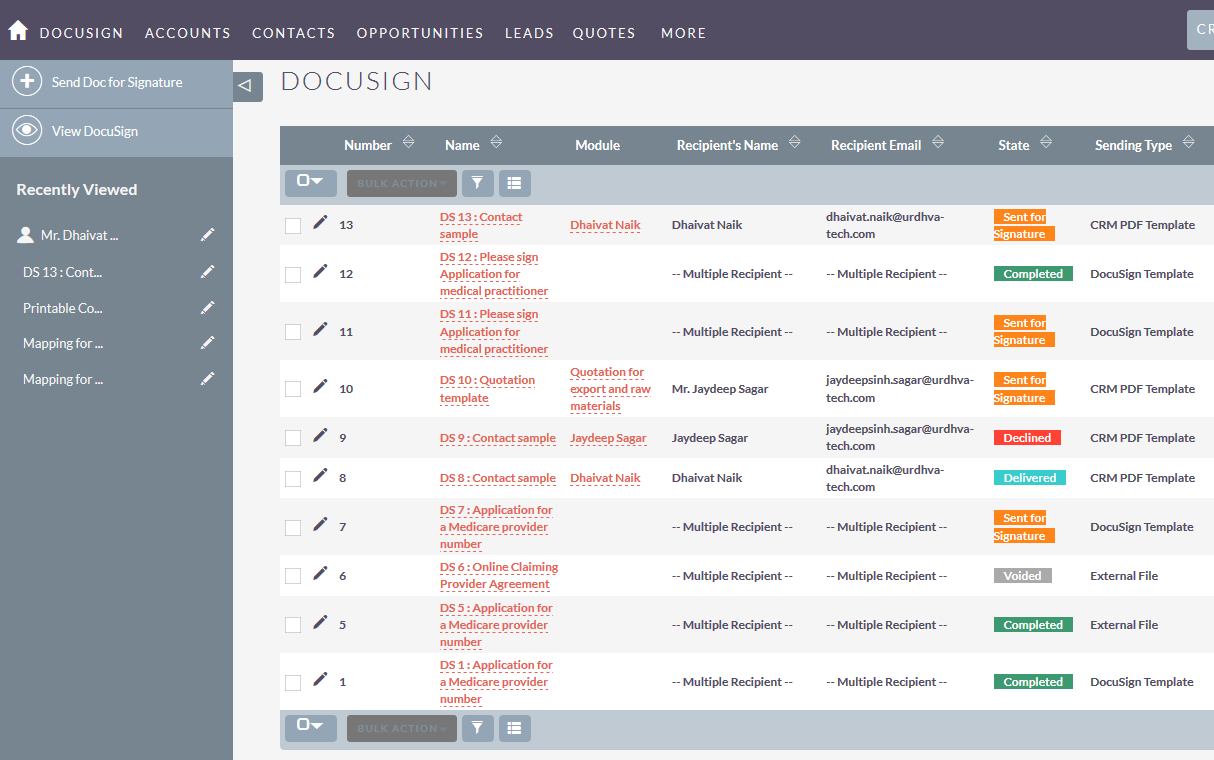Viewport: 1214px width, 760px height.
Task: Open the top Bulk Action dropdown
Action: pos(402,183)
